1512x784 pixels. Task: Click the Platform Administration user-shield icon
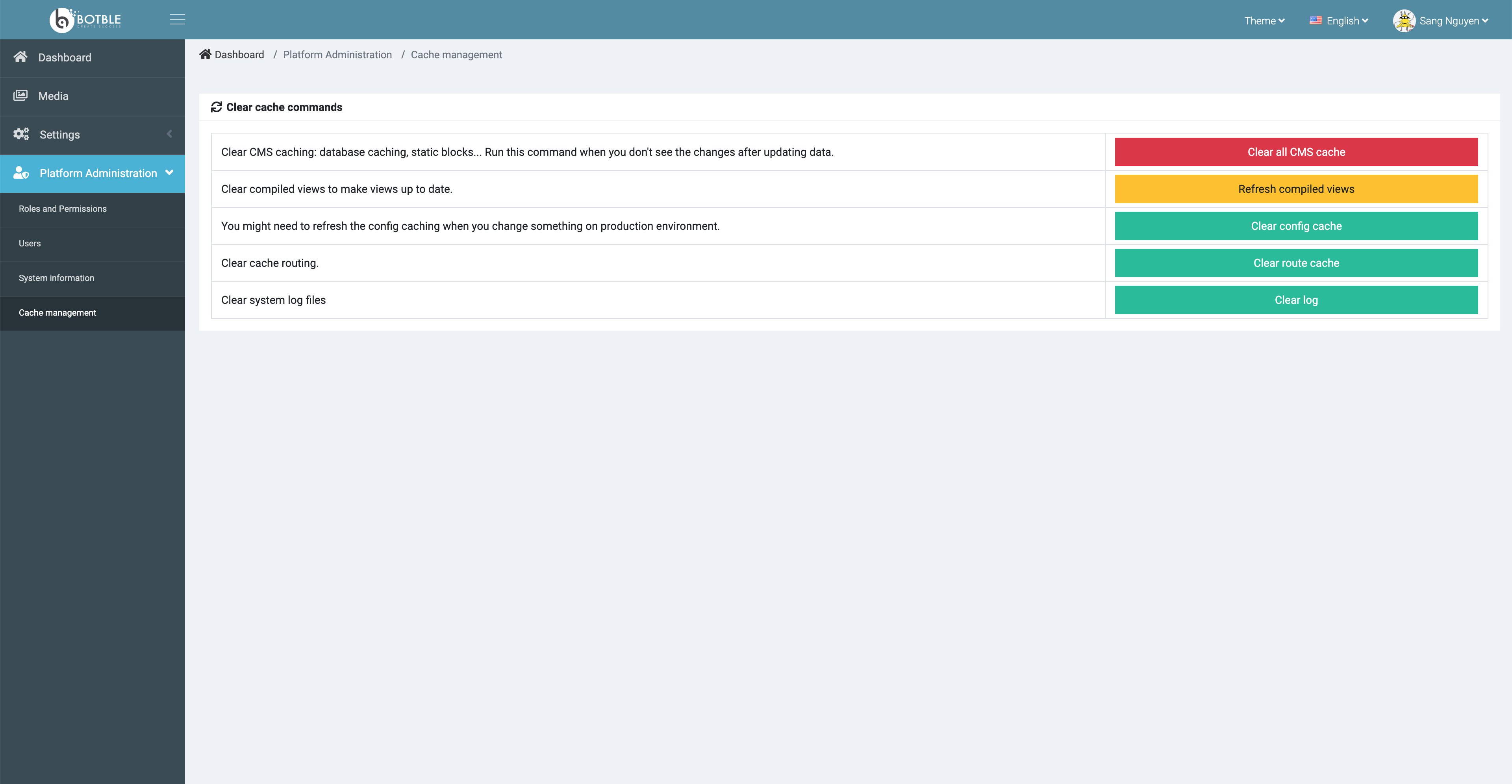pyautogui.click(x=21, y=172)
